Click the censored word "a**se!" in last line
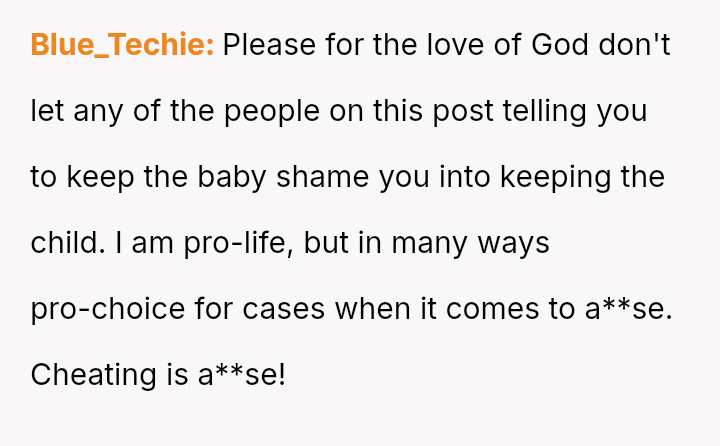The image size is (720, 446). click(x=242, y=375)
